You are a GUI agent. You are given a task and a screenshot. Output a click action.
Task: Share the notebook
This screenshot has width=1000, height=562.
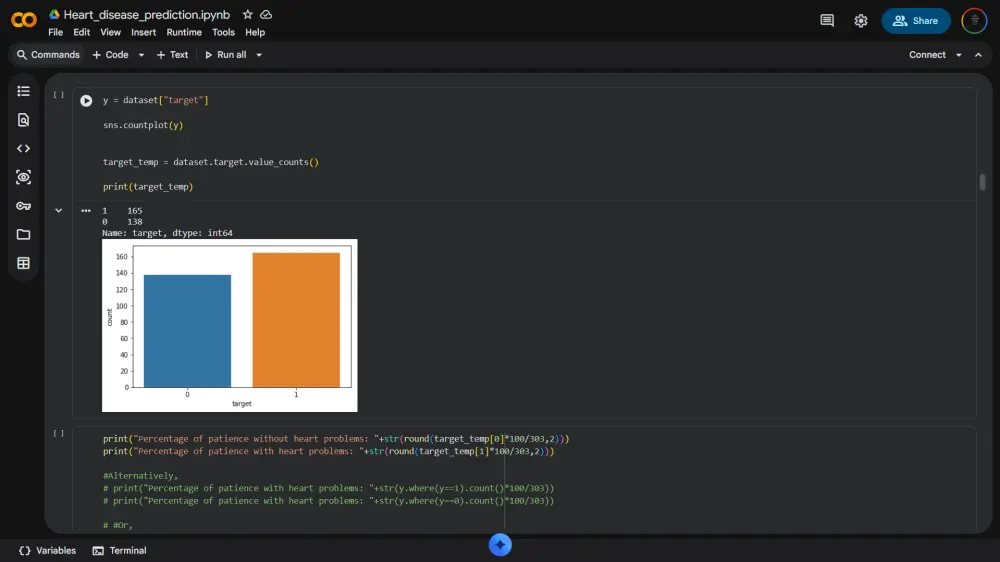[x=916, y=20]
